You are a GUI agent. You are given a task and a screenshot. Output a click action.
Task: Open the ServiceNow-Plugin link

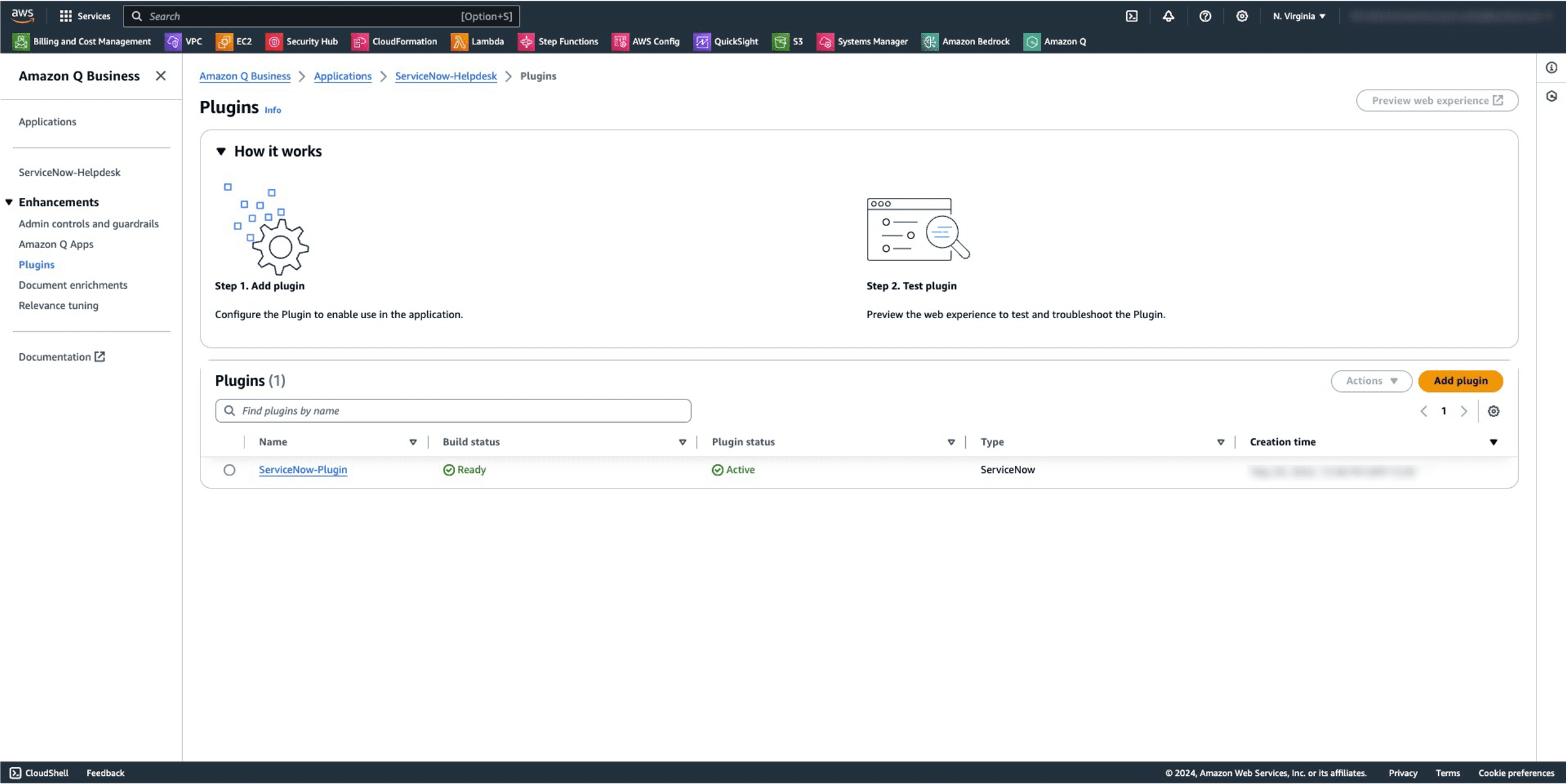coord(303,470)
